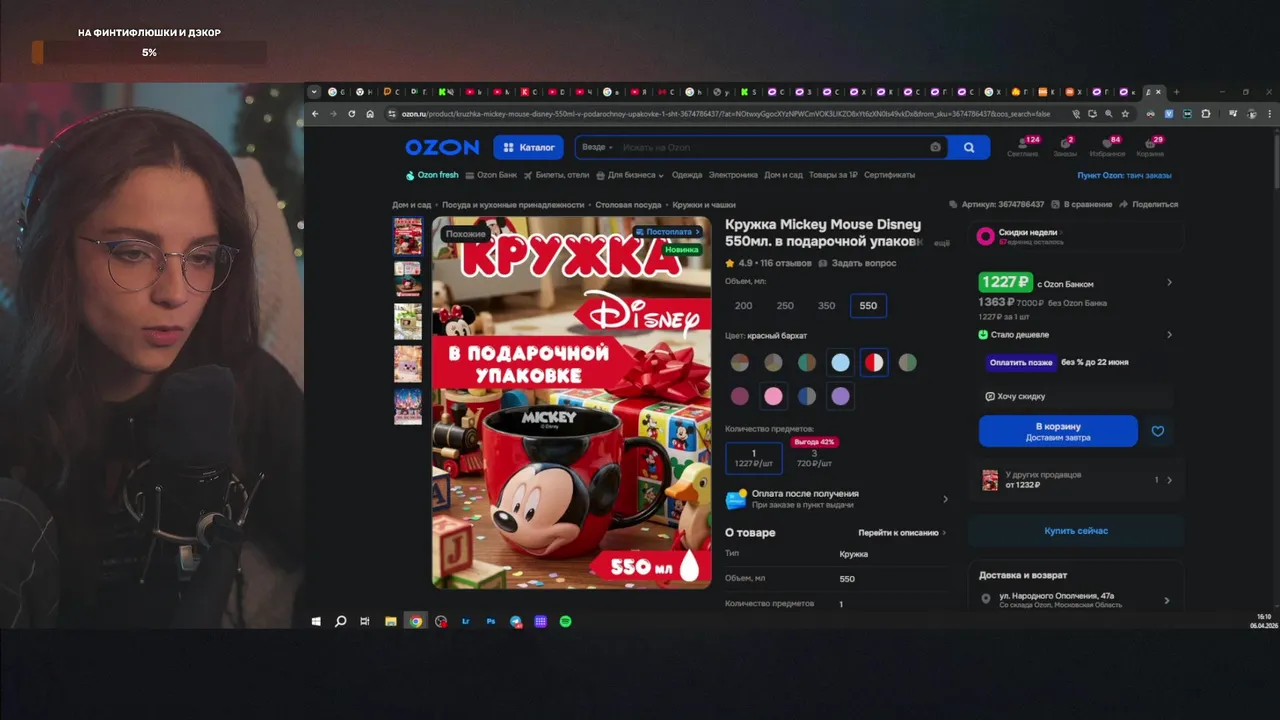The image size is (1280, 720).
Task: Click the browser back arrow
Action: pyautogui.click(x=316, y=114)
